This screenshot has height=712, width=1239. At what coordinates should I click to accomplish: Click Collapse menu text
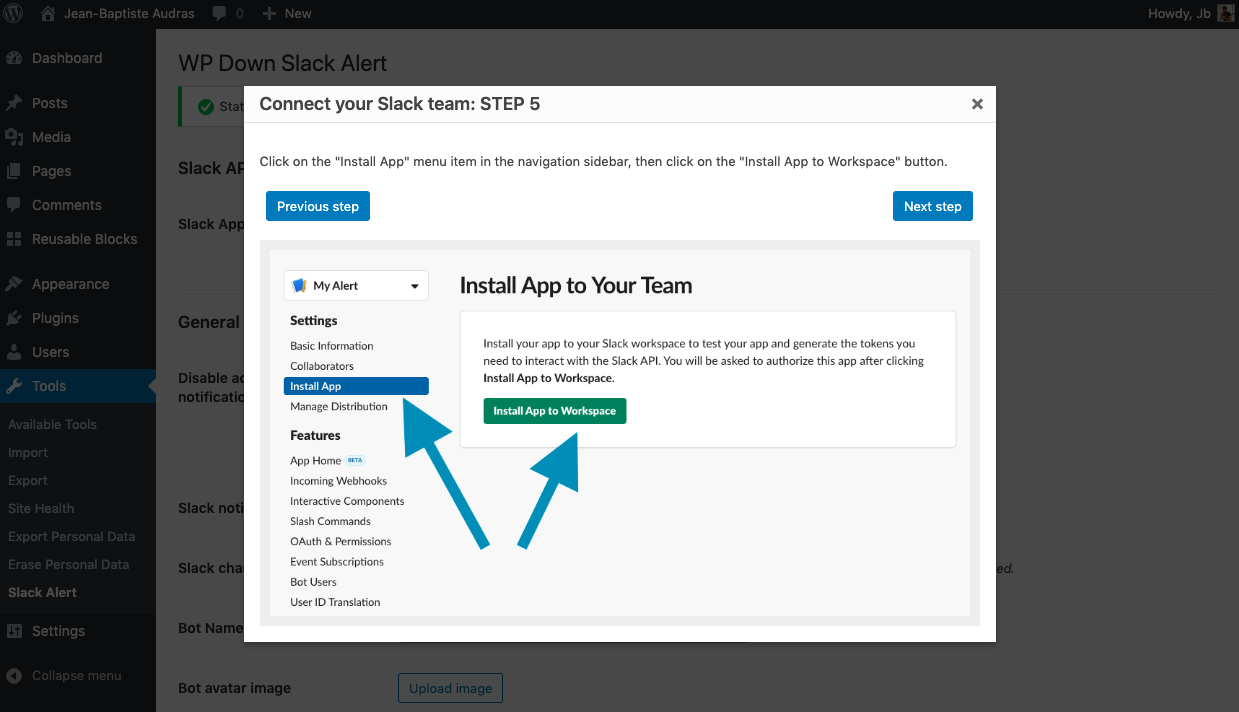click(x=77, y=675)
